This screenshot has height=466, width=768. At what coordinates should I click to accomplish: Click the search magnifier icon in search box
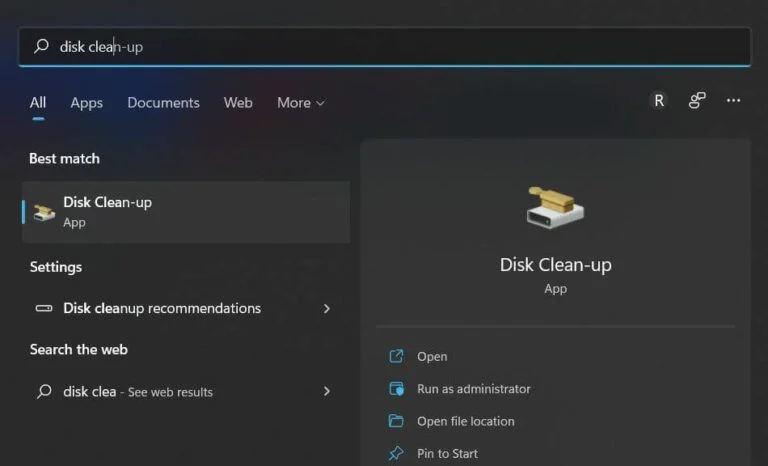pyautogui.click(x=42, y=46)
